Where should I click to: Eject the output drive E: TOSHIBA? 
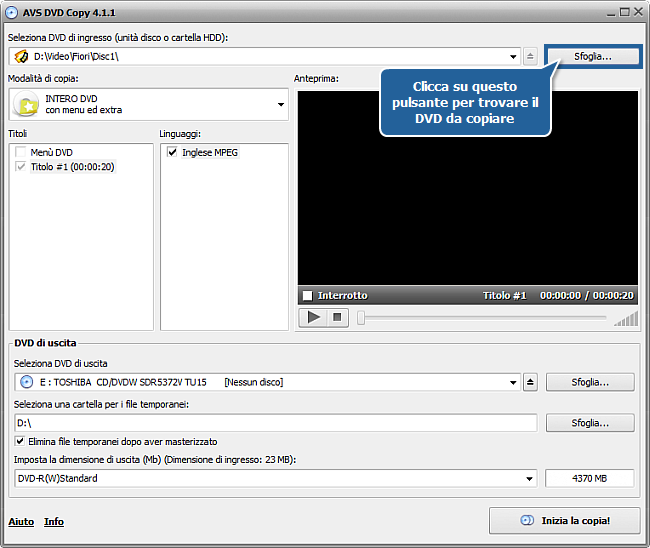[530, 382]
